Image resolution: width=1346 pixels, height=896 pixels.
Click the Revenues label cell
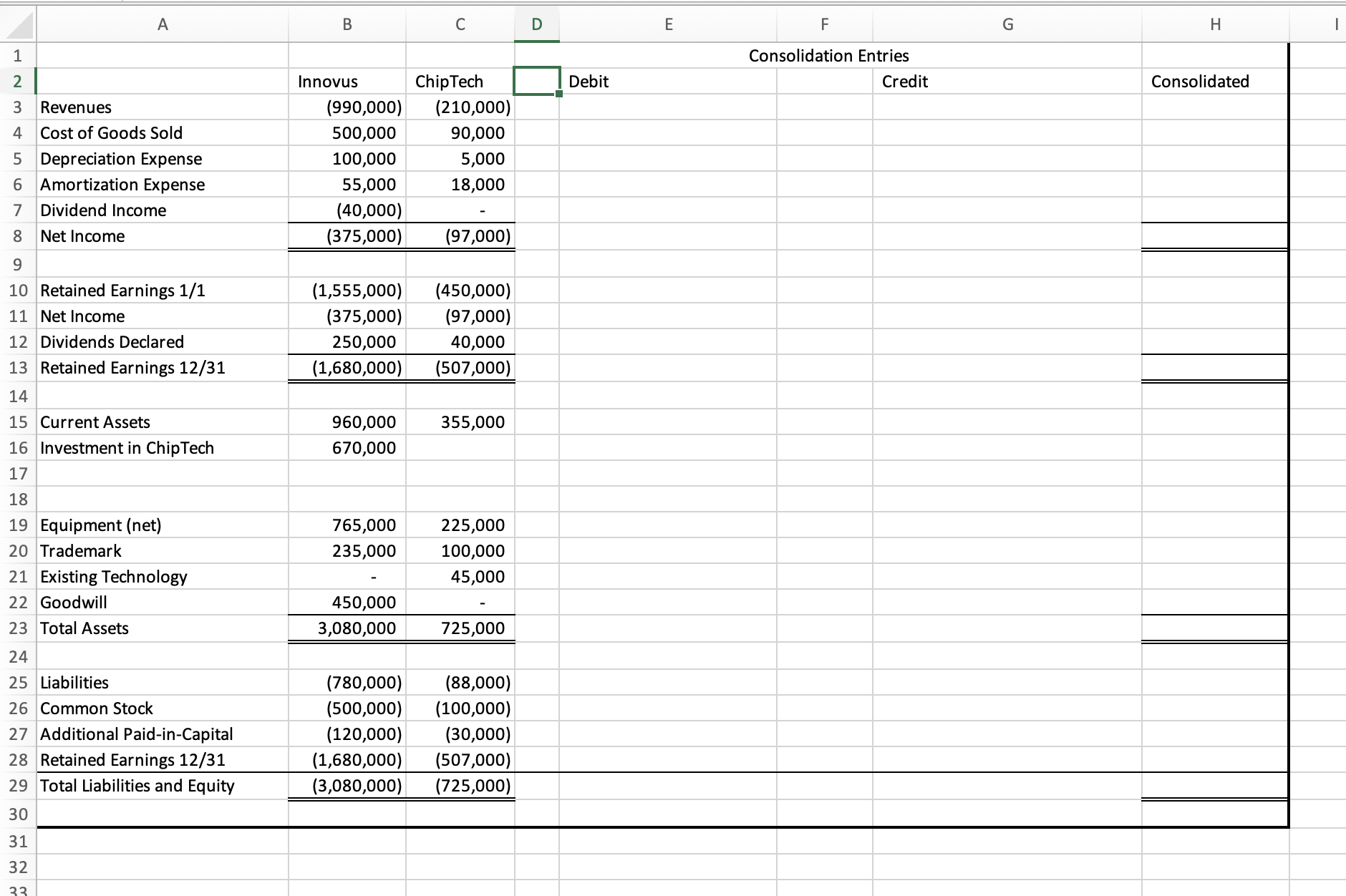point(162,107)
